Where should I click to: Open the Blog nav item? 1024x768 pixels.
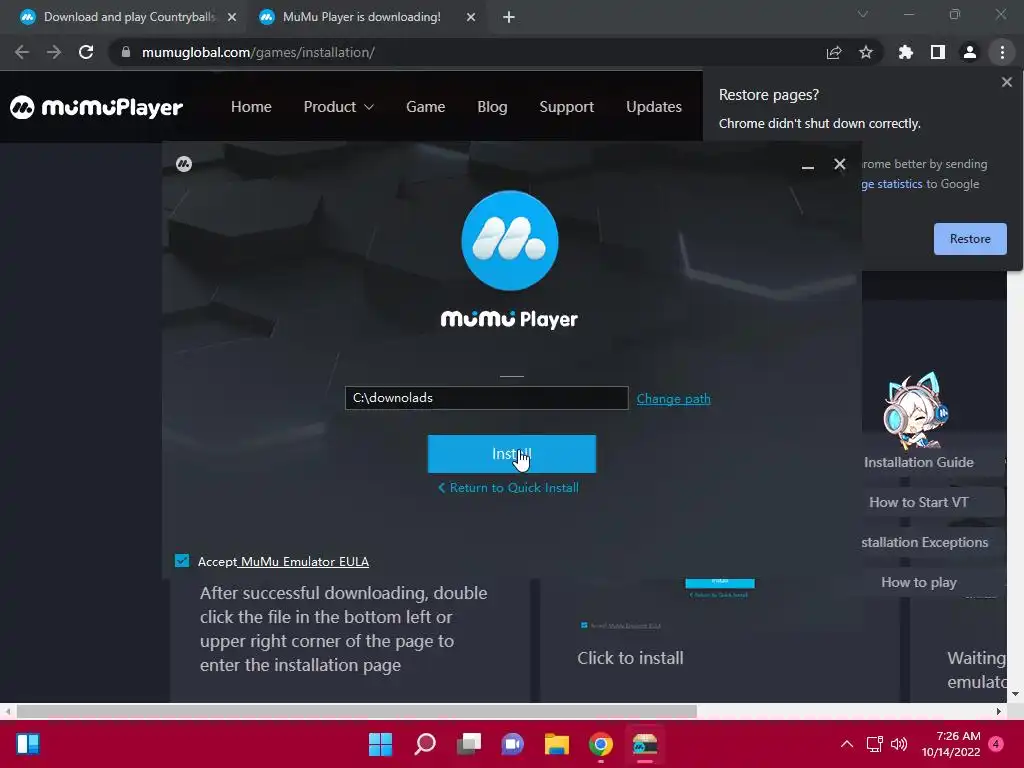(x=492, y=107)
